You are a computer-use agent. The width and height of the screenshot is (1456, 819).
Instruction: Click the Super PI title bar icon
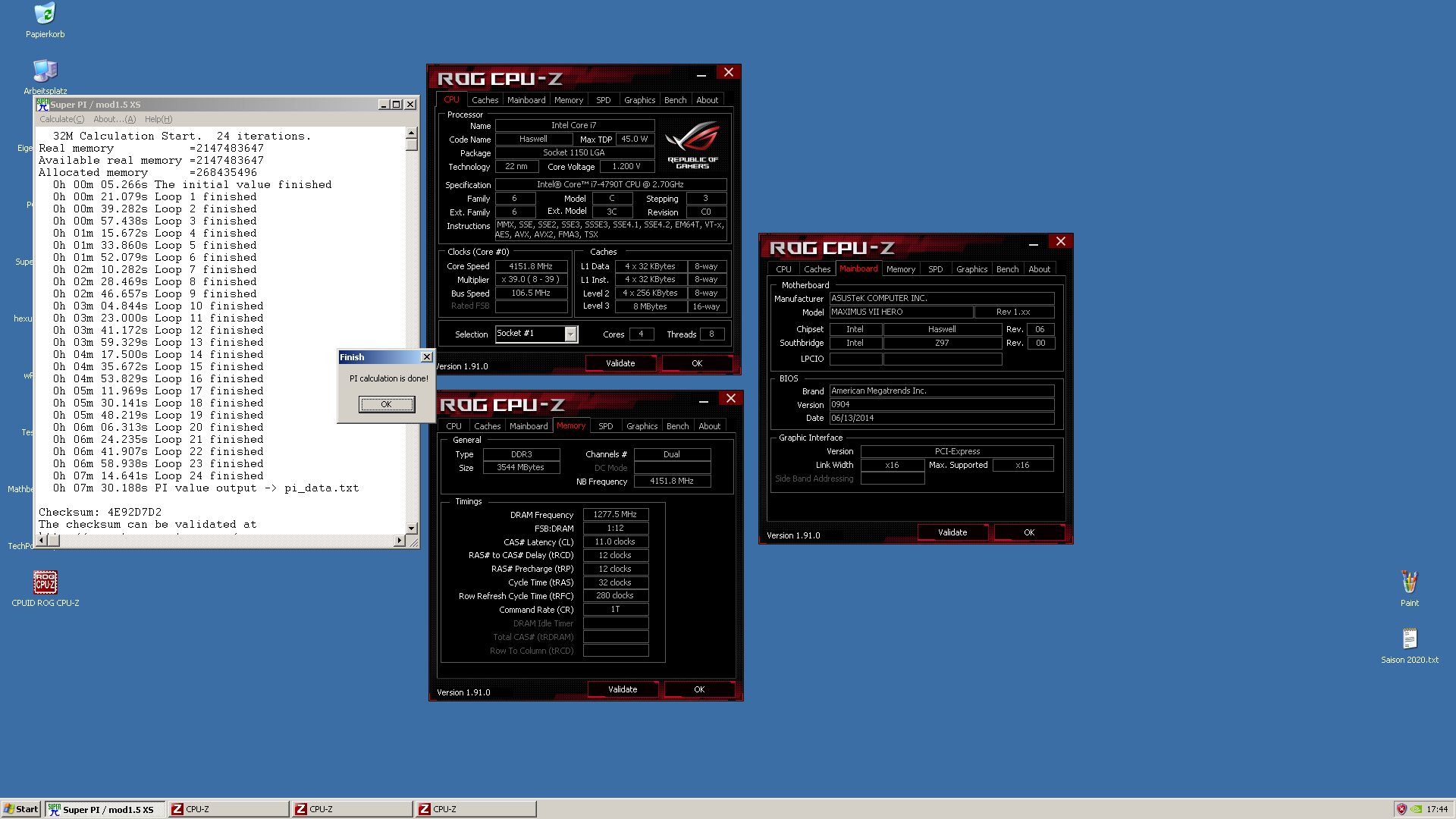click(43, 105)
